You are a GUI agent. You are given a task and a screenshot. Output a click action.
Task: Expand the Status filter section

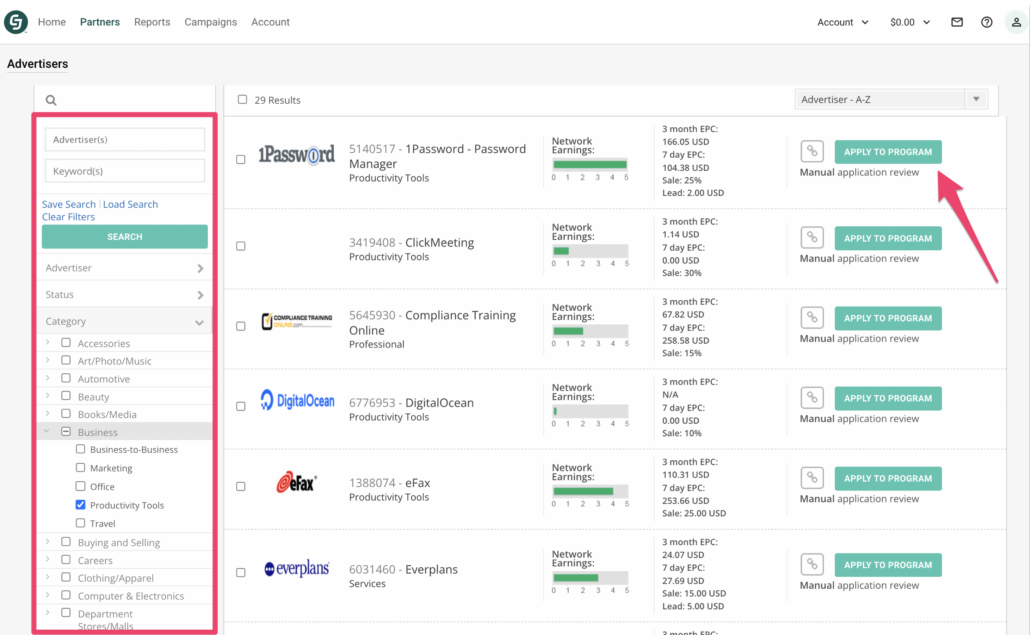[125, 295]
